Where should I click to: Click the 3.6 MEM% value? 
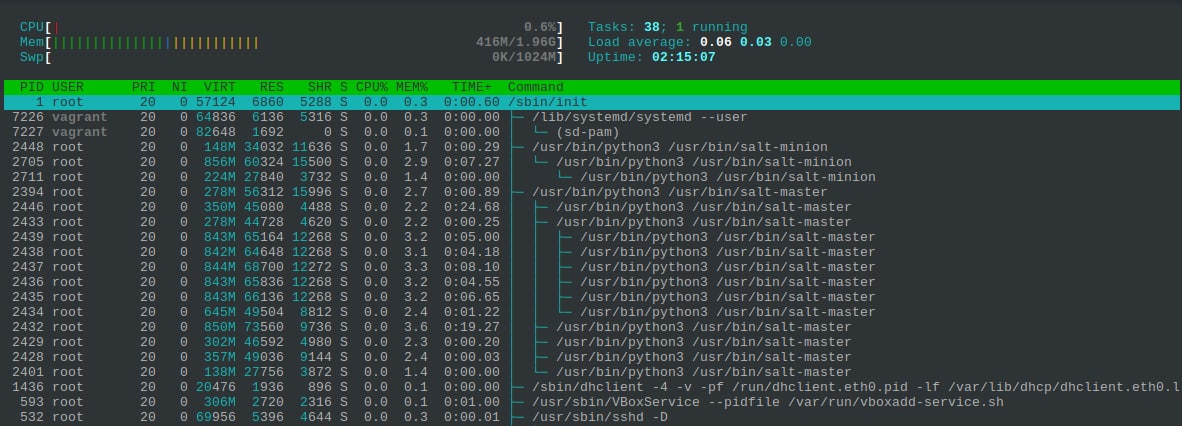coord(415,327)
